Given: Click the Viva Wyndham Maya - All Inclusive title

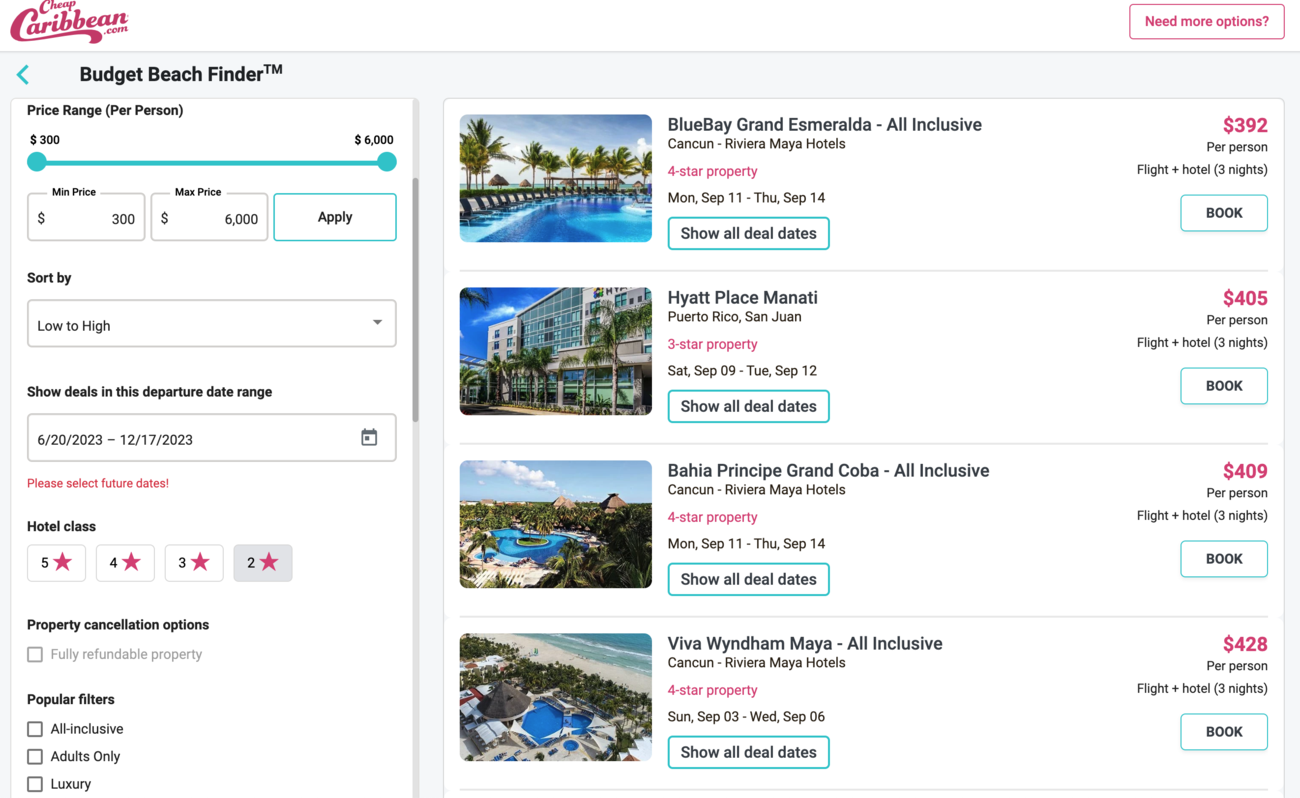Looking at the screenshot, I should click(805, 644).
